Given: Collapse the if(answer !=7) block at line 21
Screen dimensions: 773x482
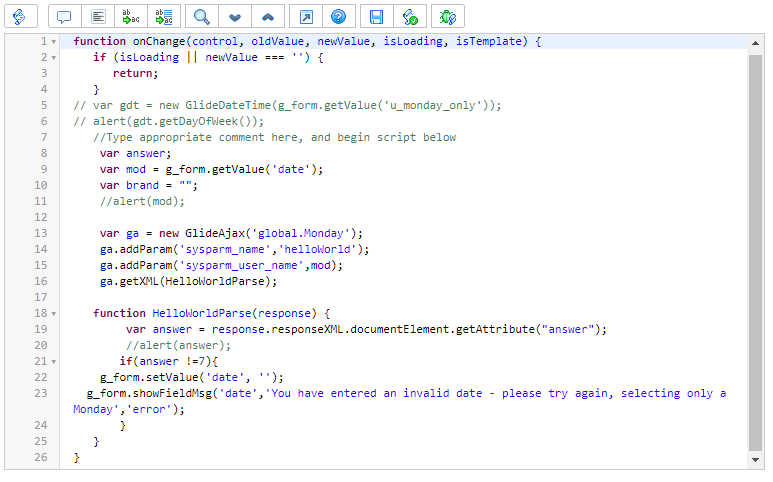Looking at the screenshot, I should click(54, 362).
